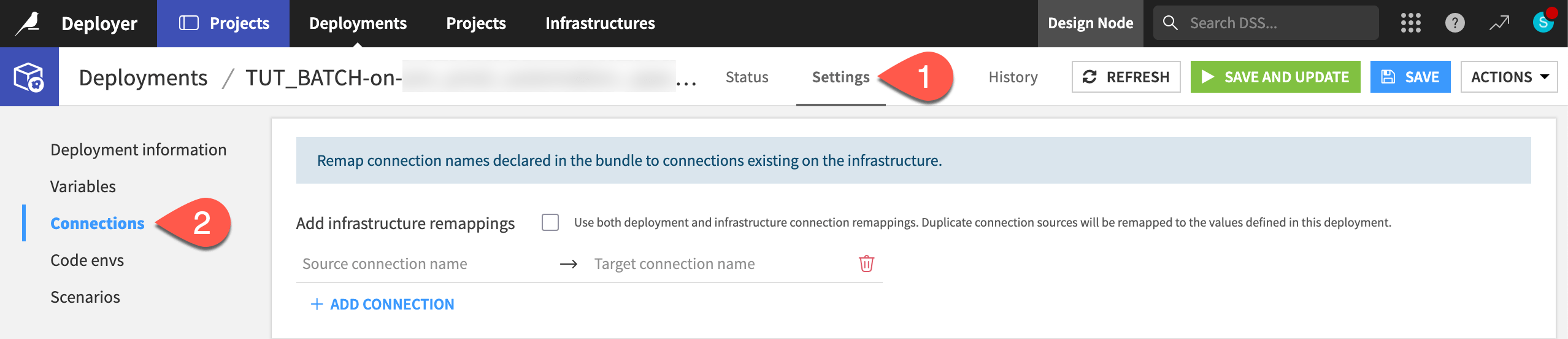Click SAVE AND UPDATE button
This screenshot has height=339, width=1568.
click(x=1275, y=77)
